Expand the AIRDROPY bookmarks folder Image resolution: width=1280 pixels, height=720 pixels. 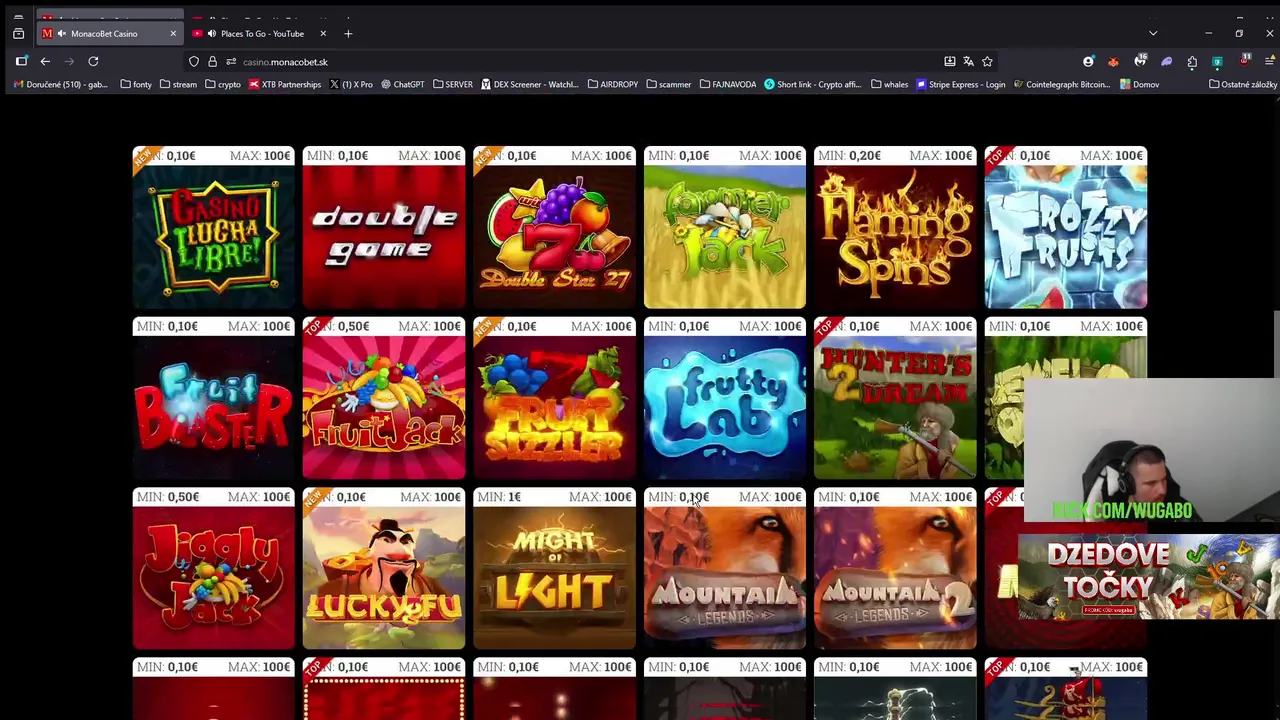(613, 85)
